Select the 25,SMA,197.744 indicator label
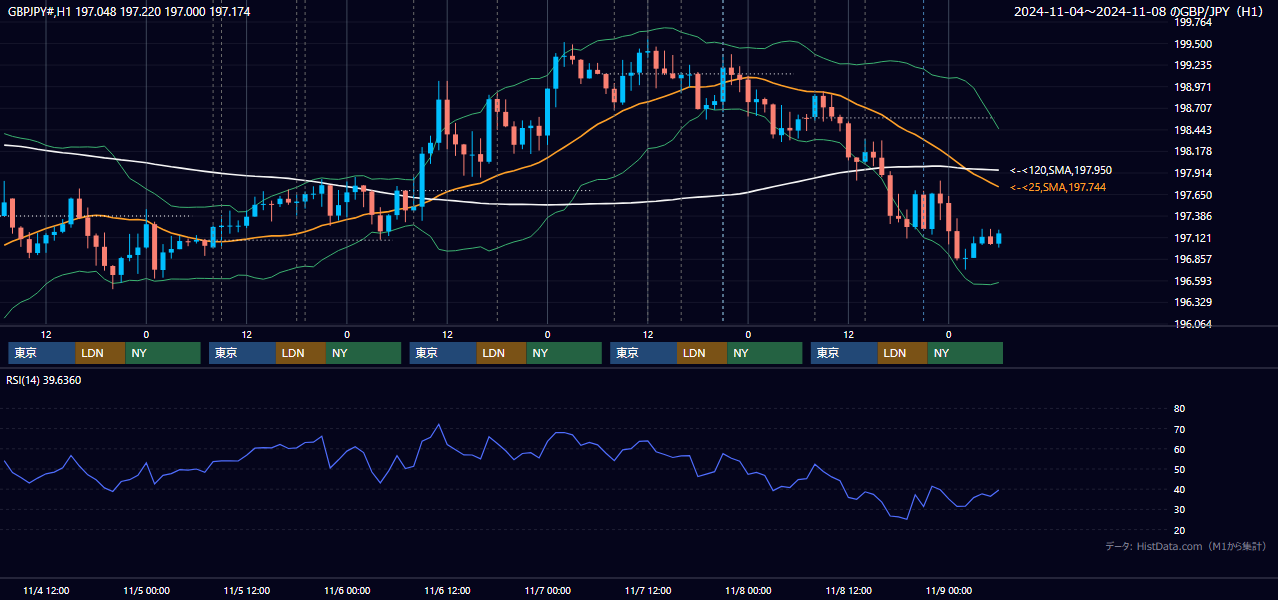 pos(1057,187)
